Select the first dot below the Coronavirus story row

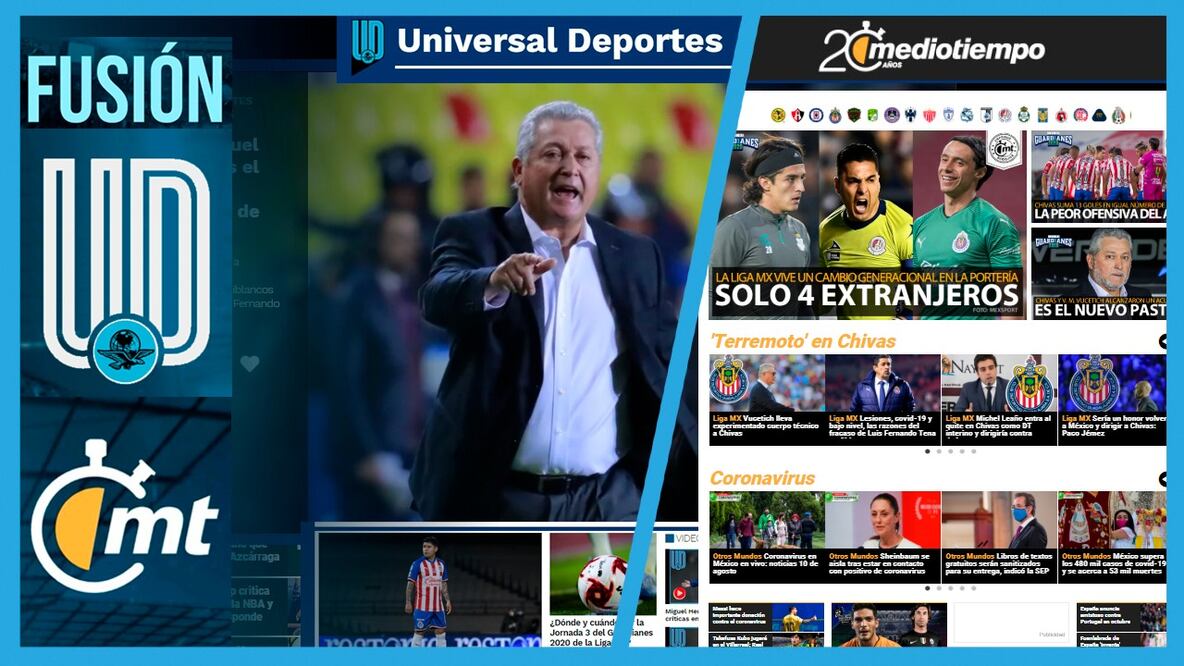pos(928,588)
